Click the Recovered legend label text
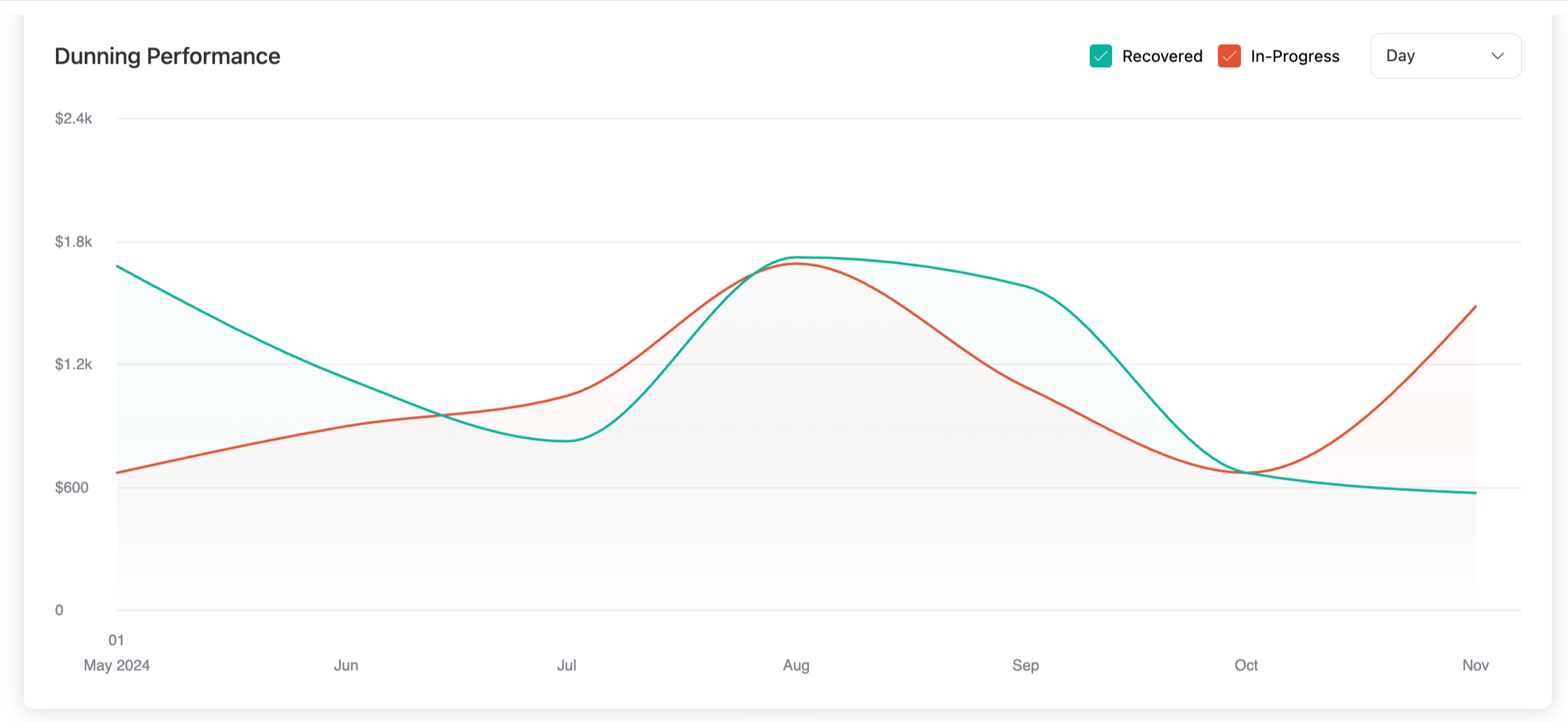The height and width of the screenshot is (722, 1568). [1162, 56]
